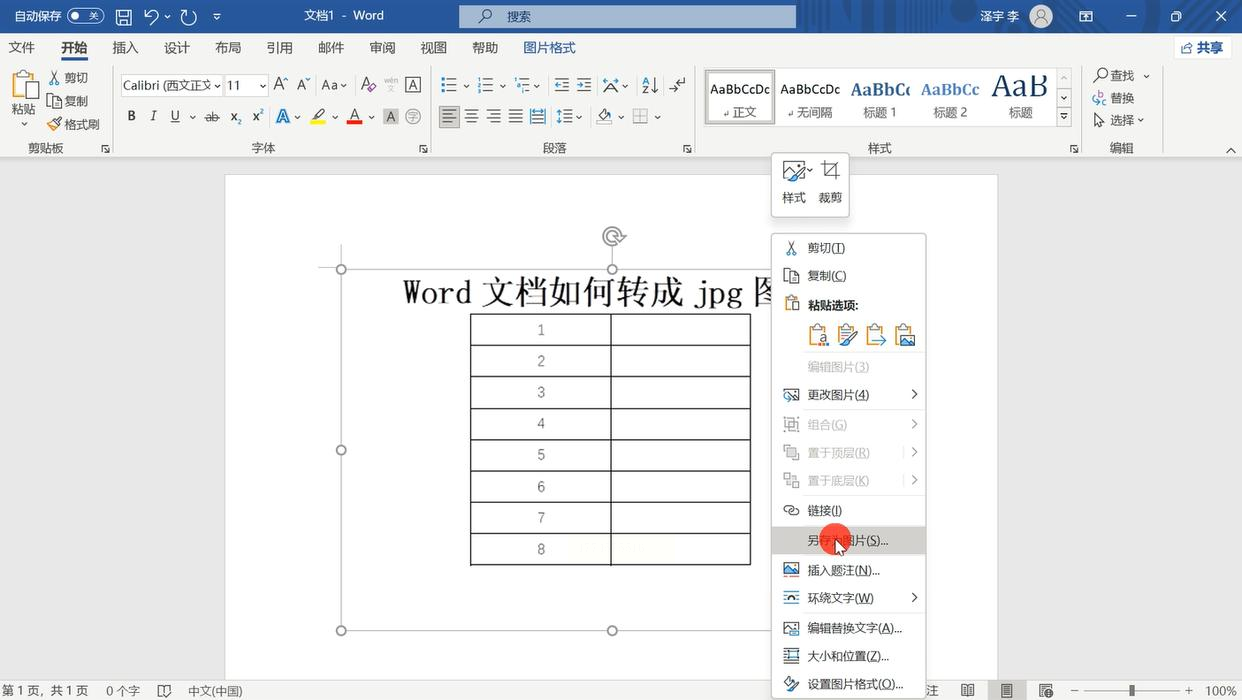1242x700 pixels.
Task: Click the 搜索 search box
Action: click(628, 16)
